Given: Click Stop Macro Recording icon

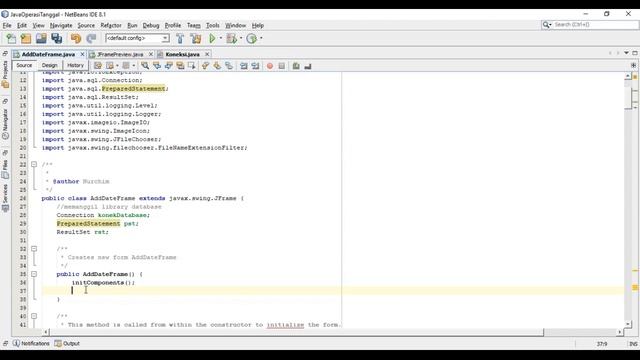Looking at the screenshot, I should 282,66.
